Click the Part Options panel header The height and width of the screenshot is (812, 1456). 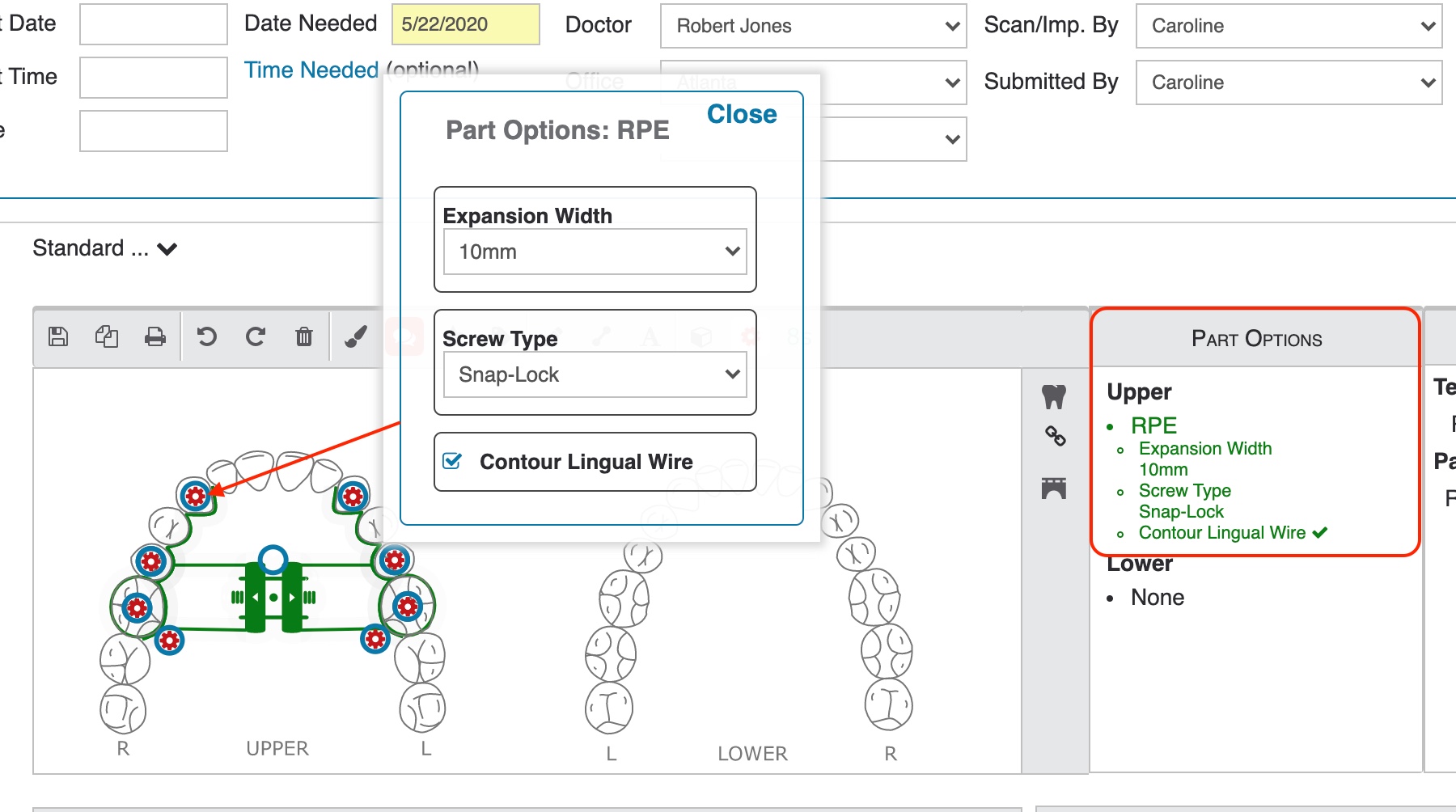pos(1256,339)
